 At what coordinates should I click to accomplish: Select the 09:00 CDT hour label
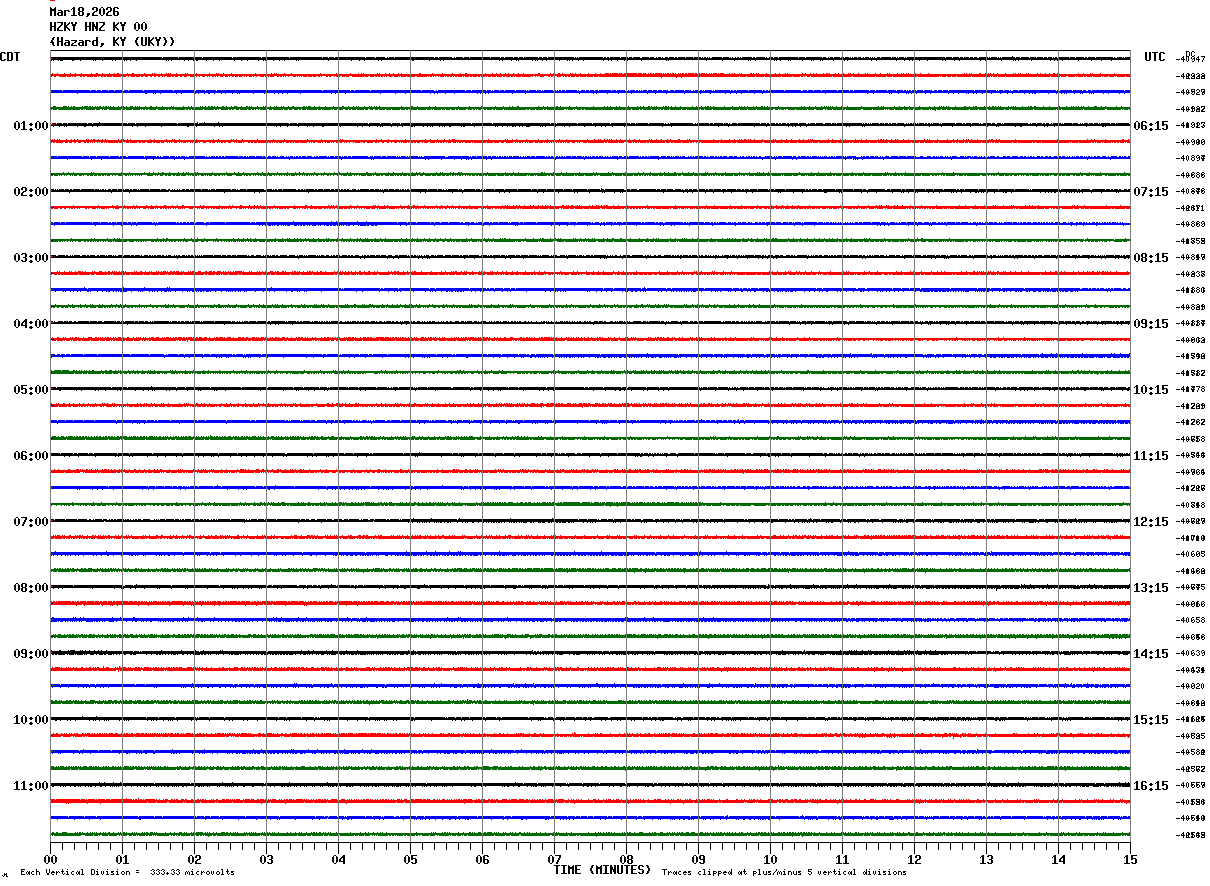point(31,654)
